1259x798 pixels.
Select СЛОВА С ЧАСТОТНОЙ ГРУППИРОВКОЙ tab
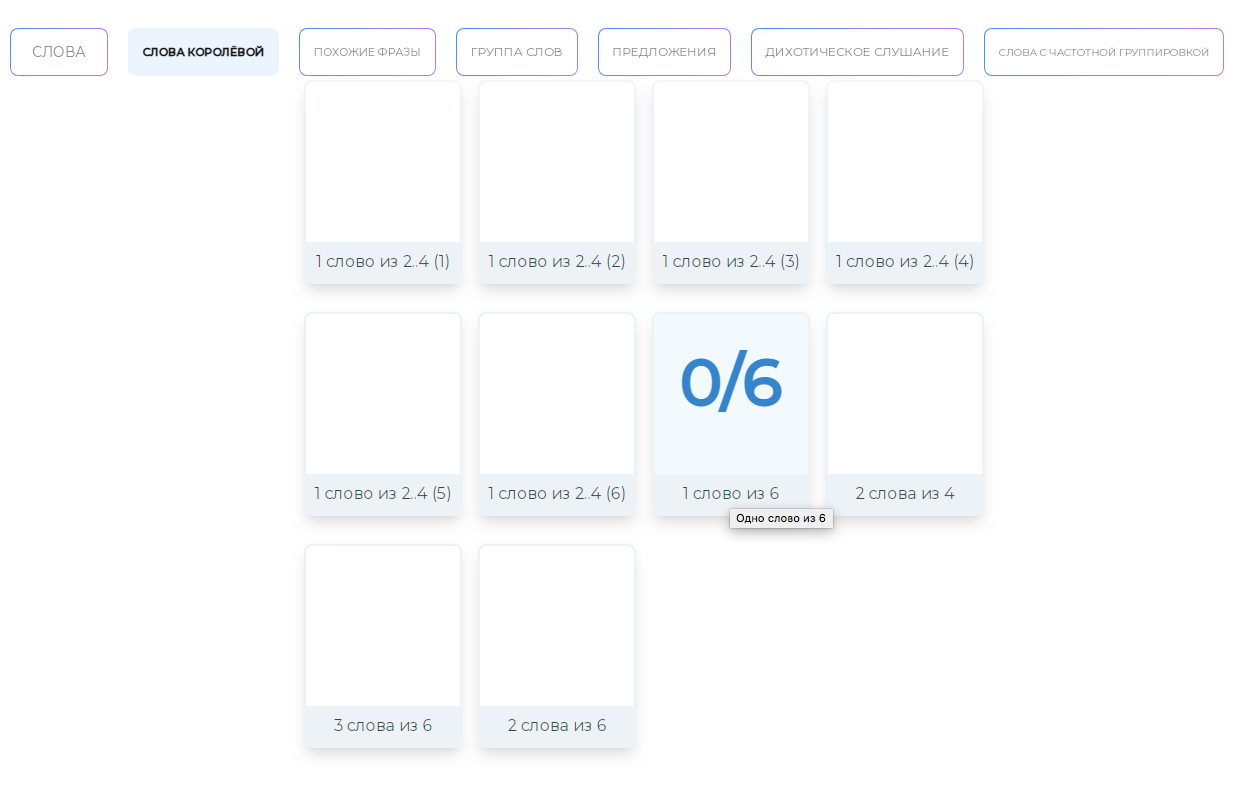[x=1104, y=52]
